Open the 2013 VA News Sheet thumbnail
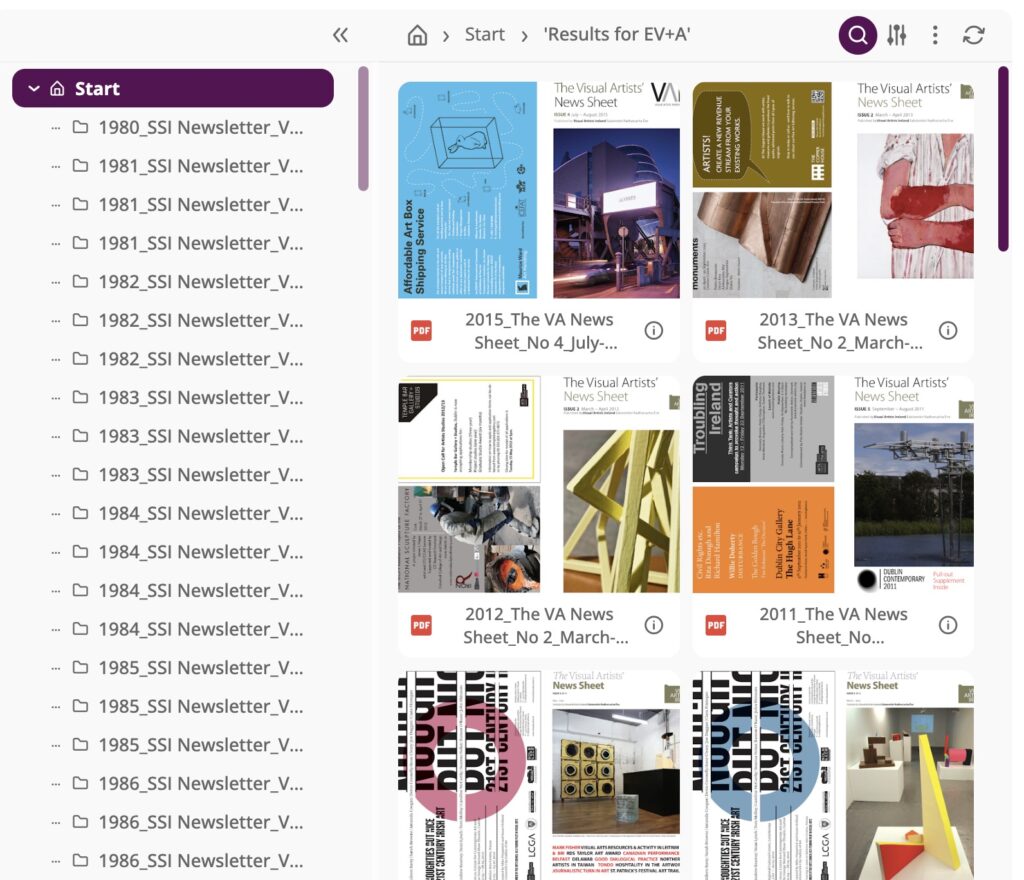This screenshot has width=1024, height=880. (833, 190)
